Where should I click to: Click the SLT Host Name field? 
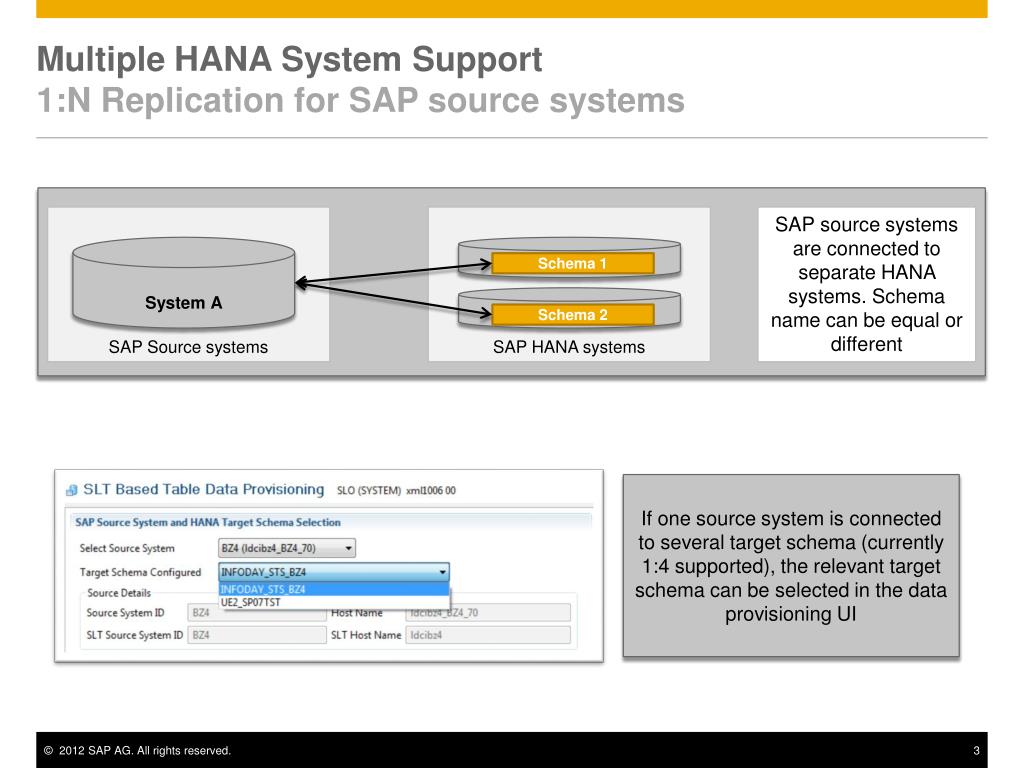488,635
